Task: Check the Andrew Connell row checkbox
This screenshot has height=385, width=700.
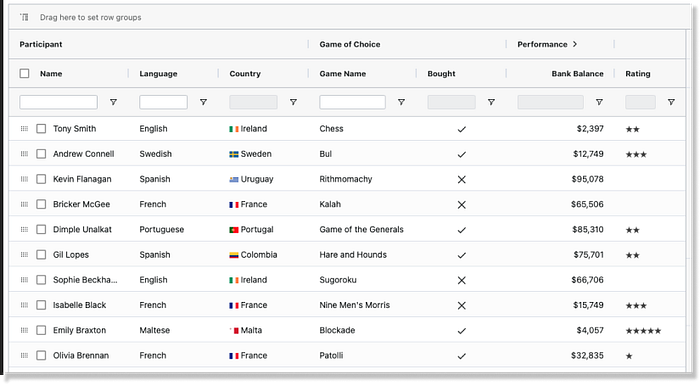Action: point(41,154)
